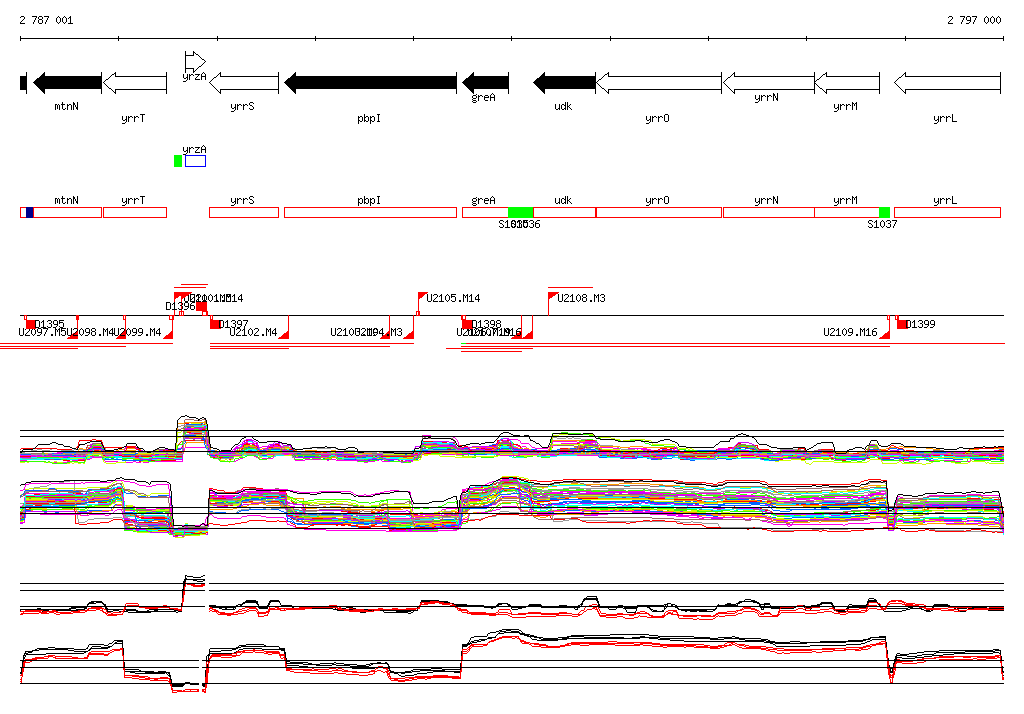Click green segment between greA and udk boxes
The width and height of the screenshot is (1024, 714).
(520, 212)
